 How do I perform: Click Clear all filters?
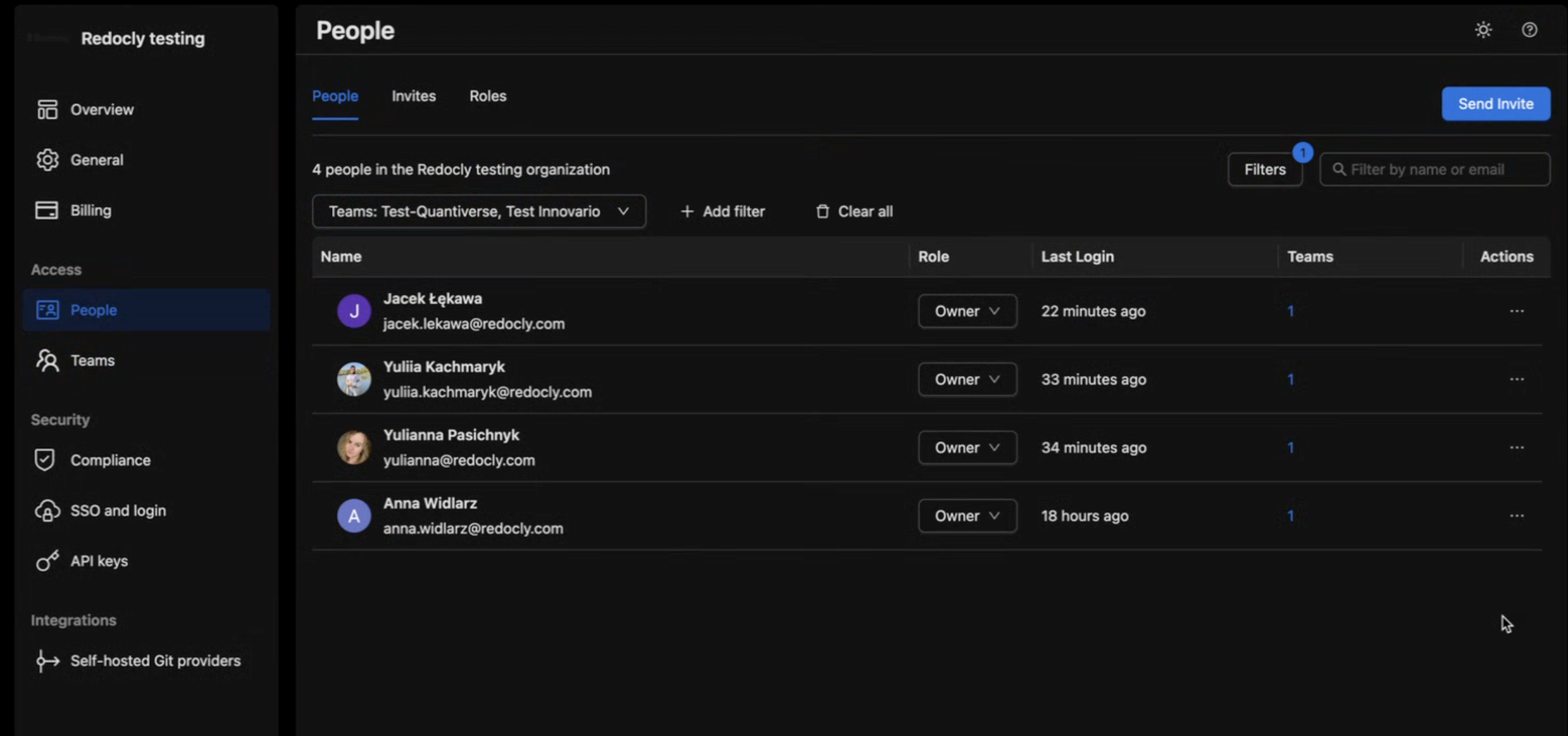pyautogui.click(x=854, y=211)
